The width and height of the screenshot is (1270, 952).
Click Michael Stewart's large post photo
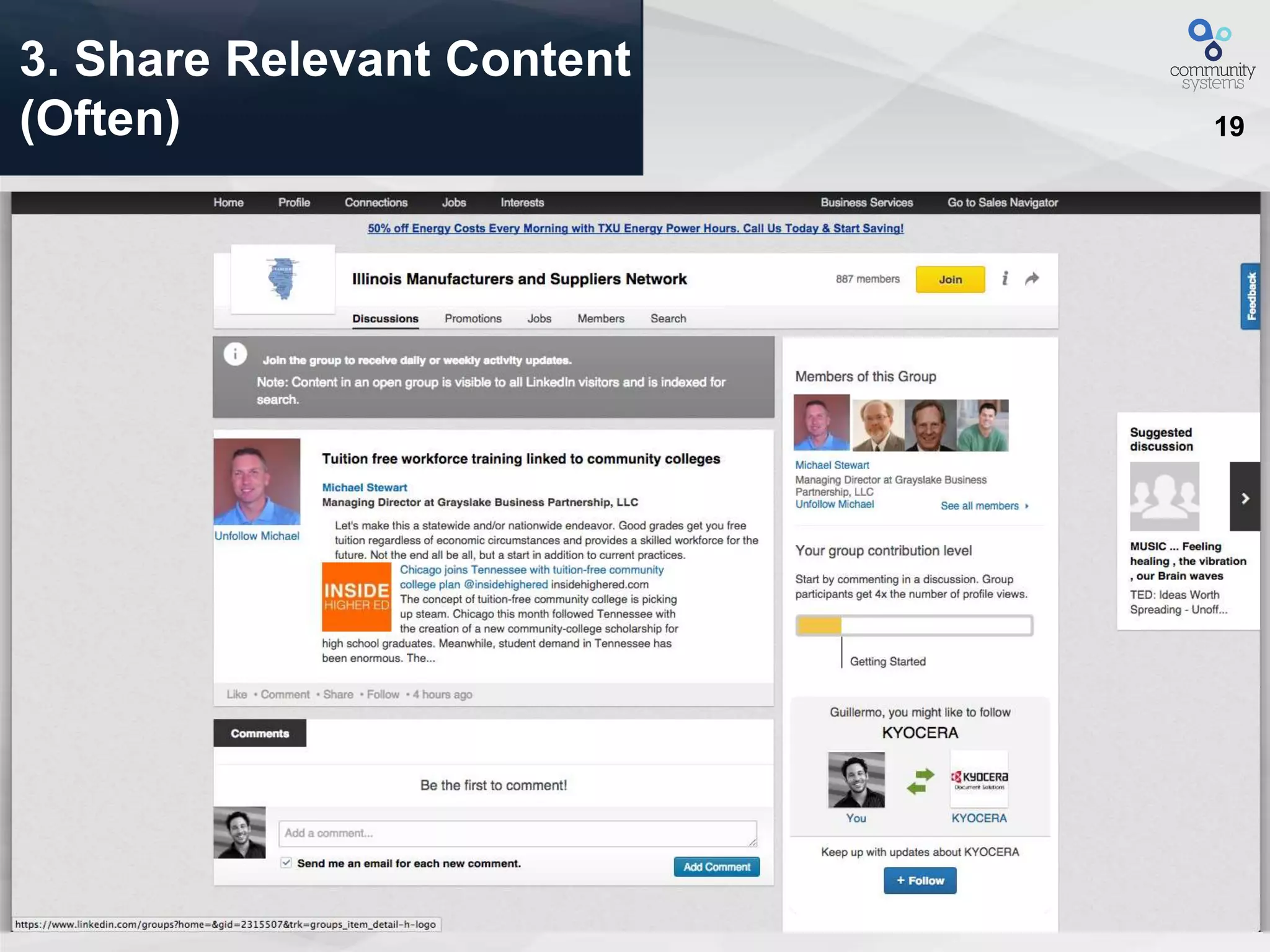click(257, 482)
